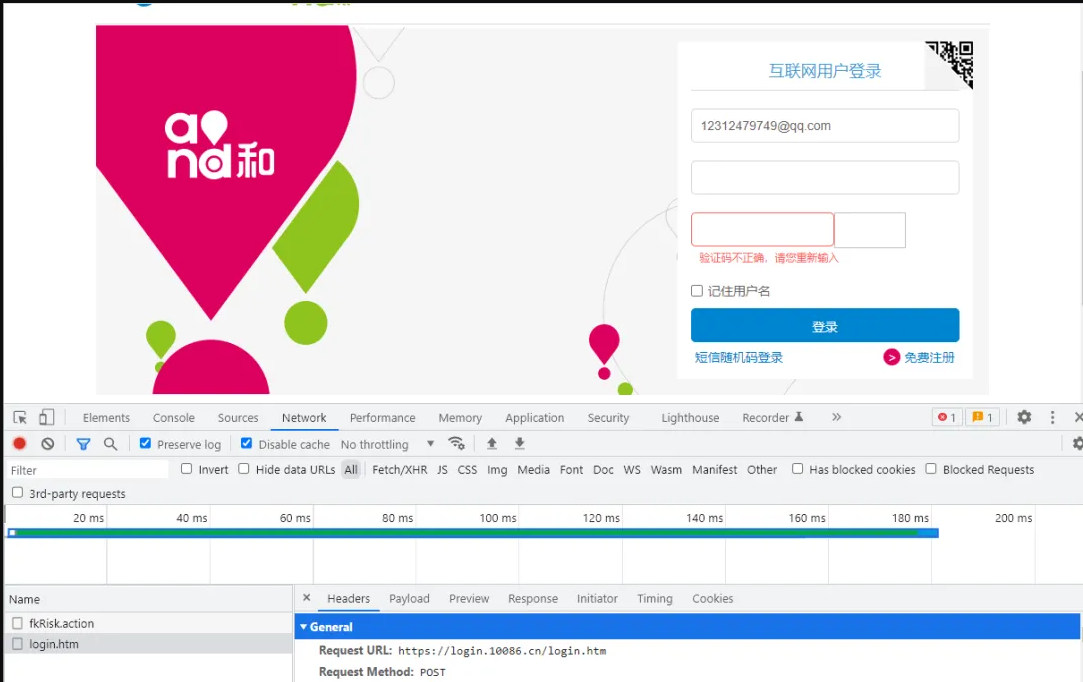This screenshot has height=682, width=1083.
Task: Open the Memory tab
Action: pyautogui.click(x=460, y=417)
